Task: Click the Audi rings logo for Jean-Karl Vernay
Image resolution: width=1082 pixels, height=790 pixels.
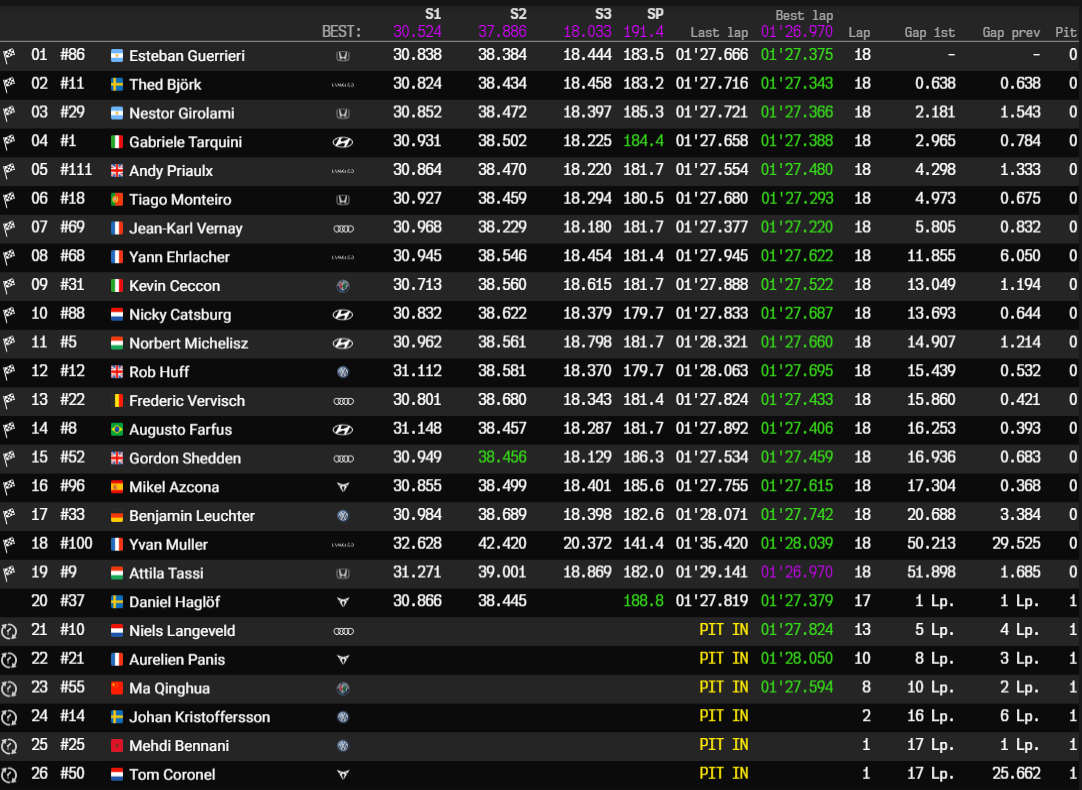Action: [342, 229]
